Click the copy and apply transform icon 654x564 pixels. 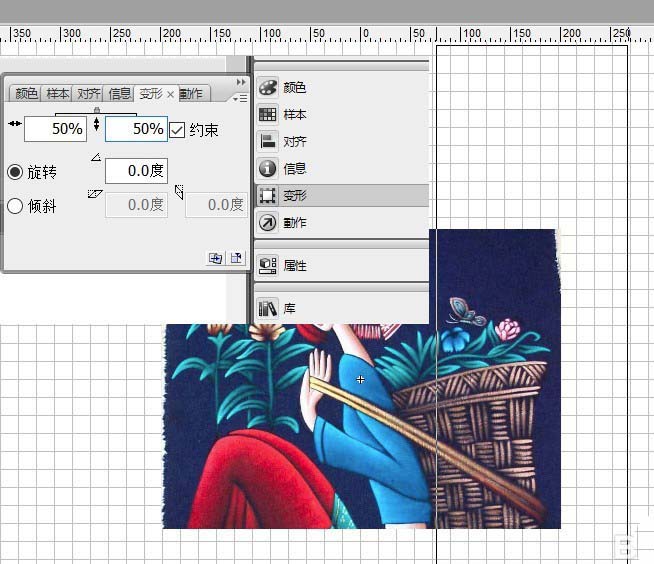215,258
